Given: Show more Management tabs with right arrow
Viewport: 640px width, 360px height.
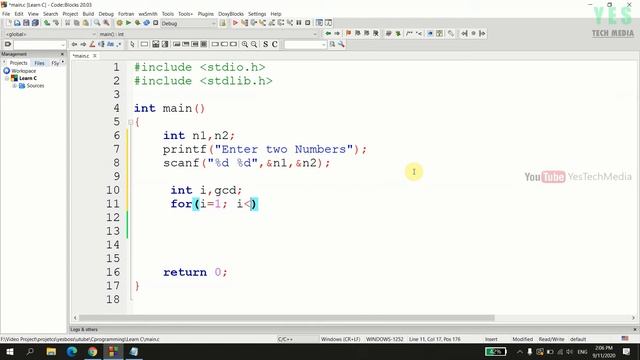Looking at the screenshot, I should (62, 62).
